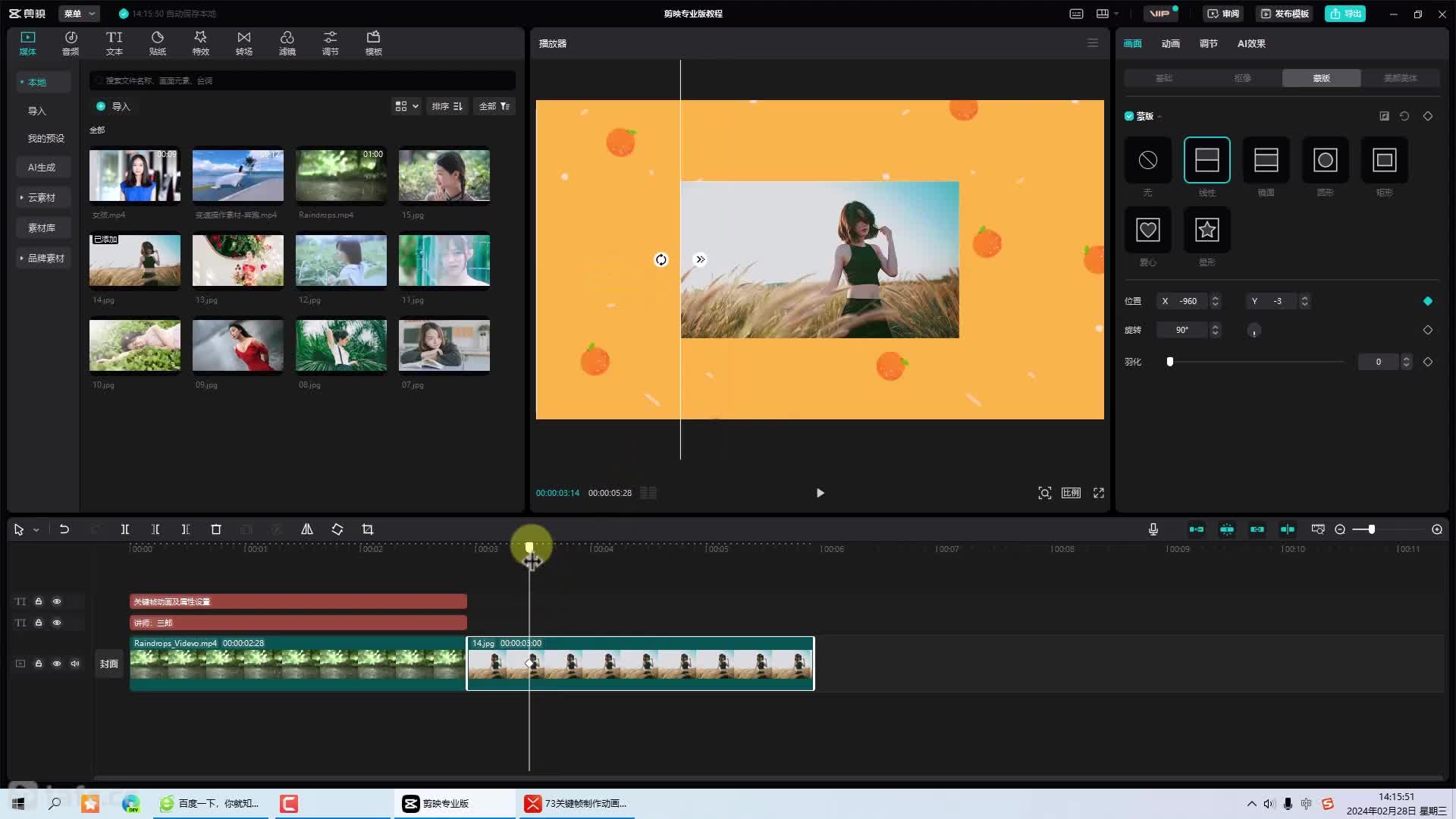
Task: Click the 发布模板 button
Action: coord(1285,14)
